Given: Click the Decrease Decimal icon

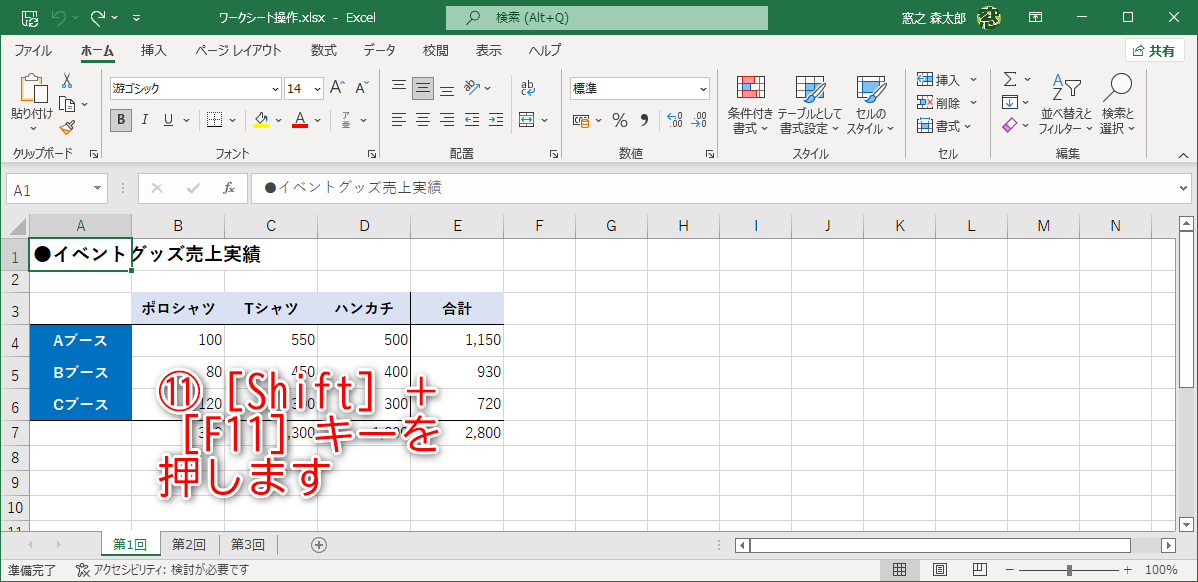Looking at the screenshot, I should 699,120.
